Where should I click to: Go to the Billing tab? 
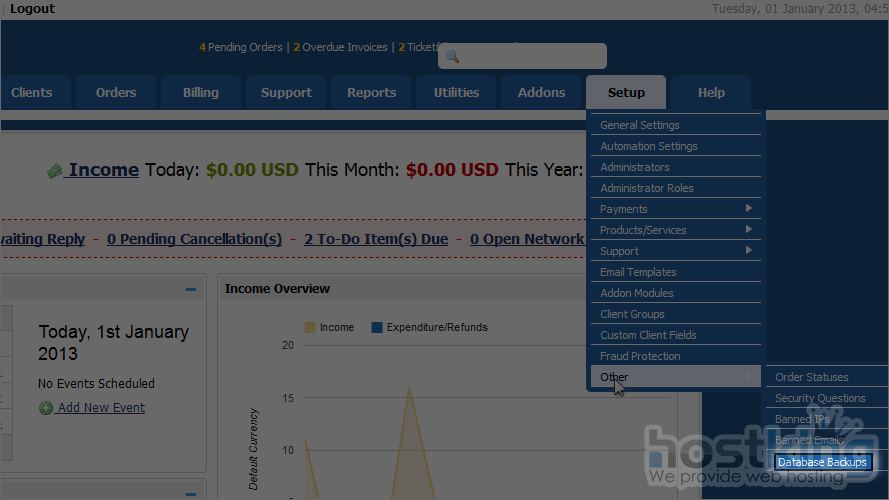[x=200, y=93]
